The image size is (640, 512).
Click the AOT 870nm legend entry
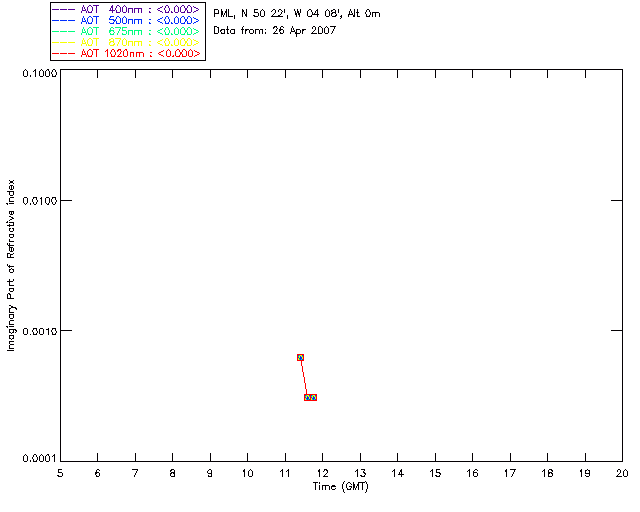pos(126,42)
